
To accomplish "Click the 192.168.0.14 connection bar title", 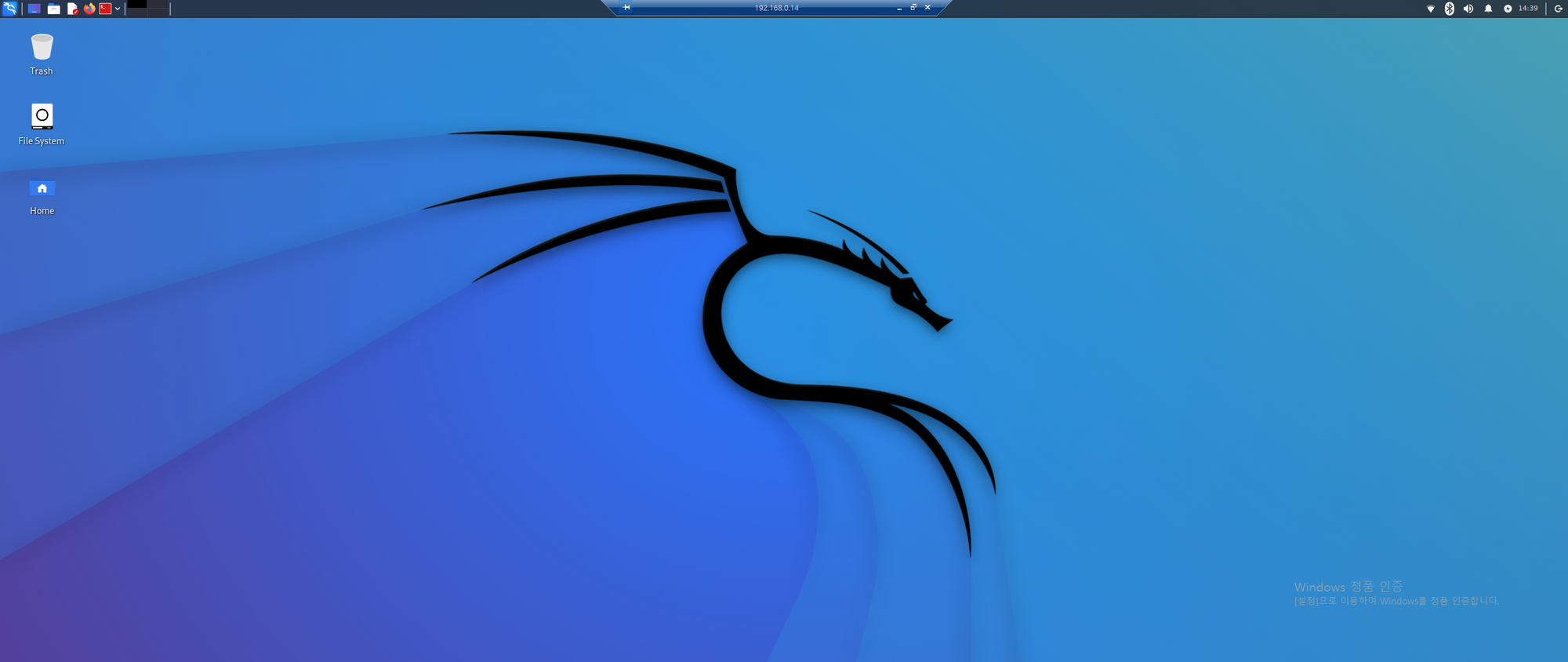I will tap(776, 8).
